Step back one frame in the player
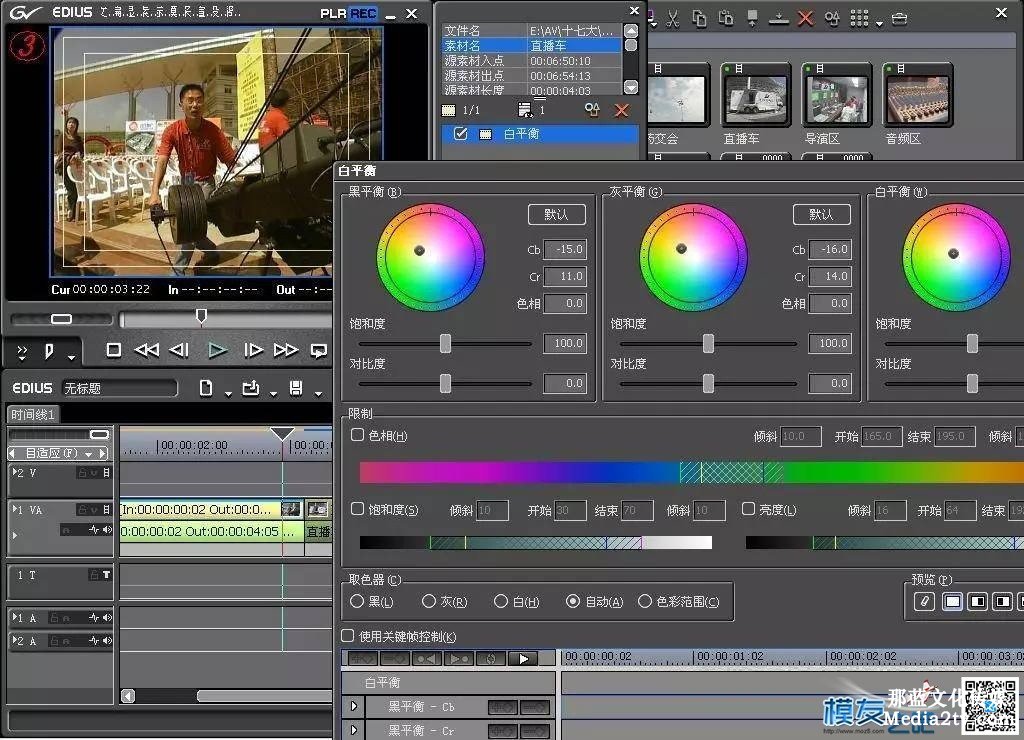 (180, 350)
